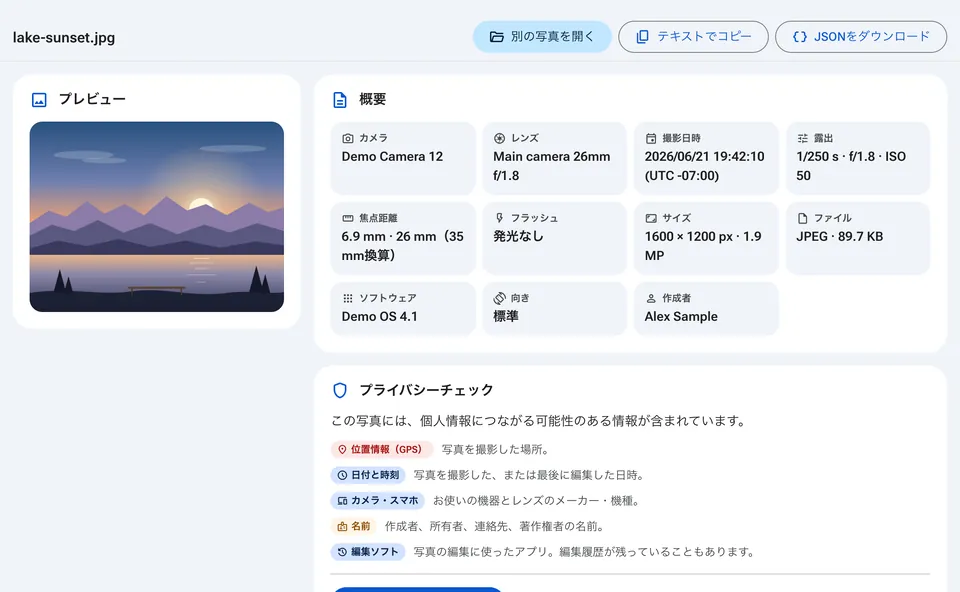Image resolution: width=960 pixels, height=592 pixels.
Task: Click テキストでコピー button
Action: 693,37
